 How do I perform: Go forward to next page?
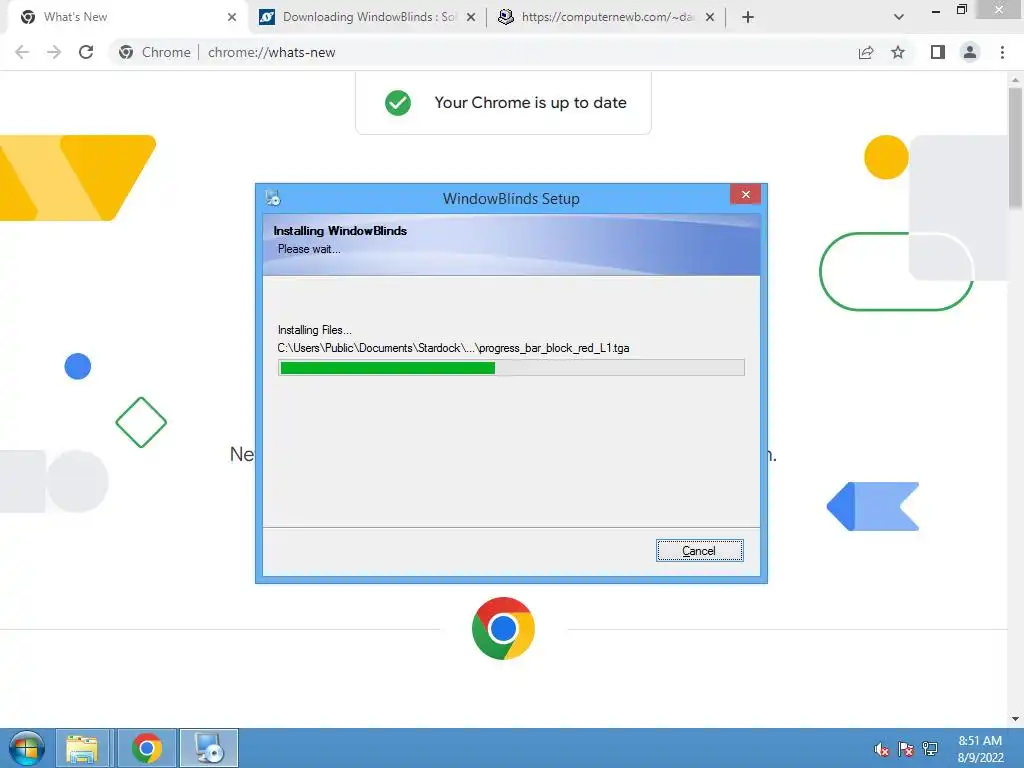coord(54,52)
